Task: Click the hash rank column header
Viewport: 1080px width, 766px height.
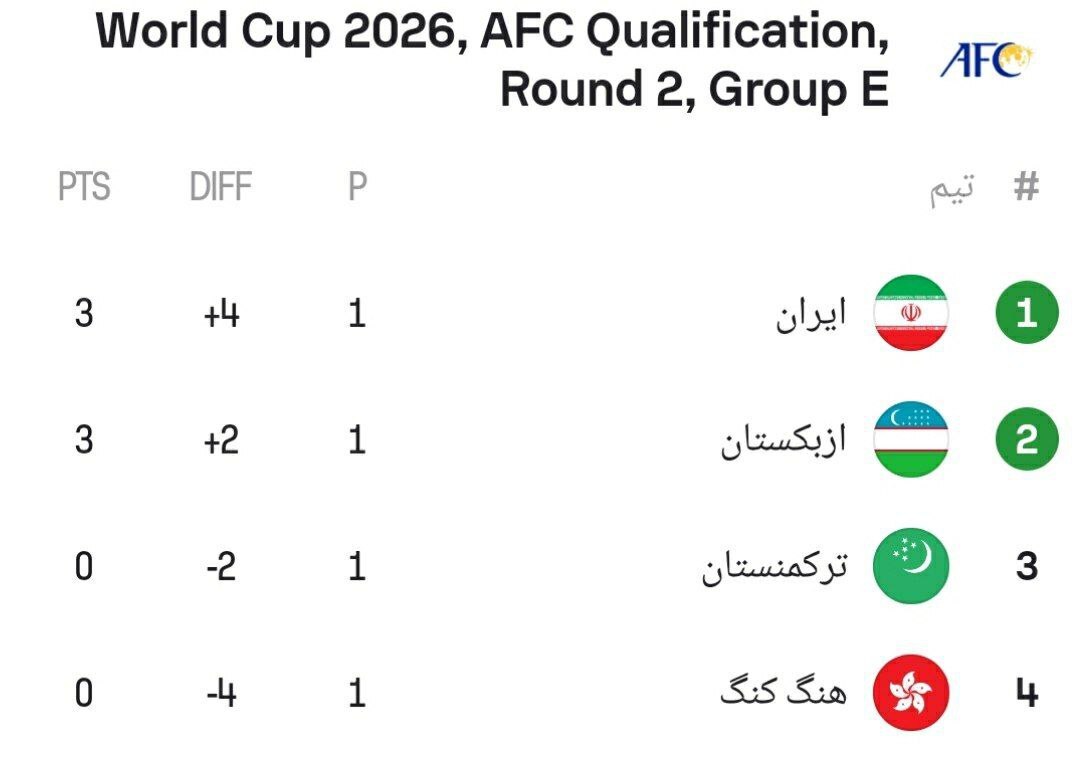Action: (x=1026, y=187)
